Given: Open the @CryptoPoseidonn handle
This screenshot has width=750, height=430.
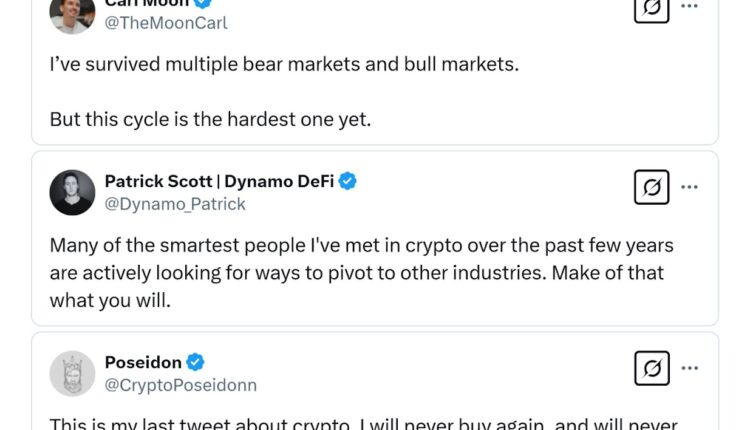Looking at the screenshot, I should [181, 385].
